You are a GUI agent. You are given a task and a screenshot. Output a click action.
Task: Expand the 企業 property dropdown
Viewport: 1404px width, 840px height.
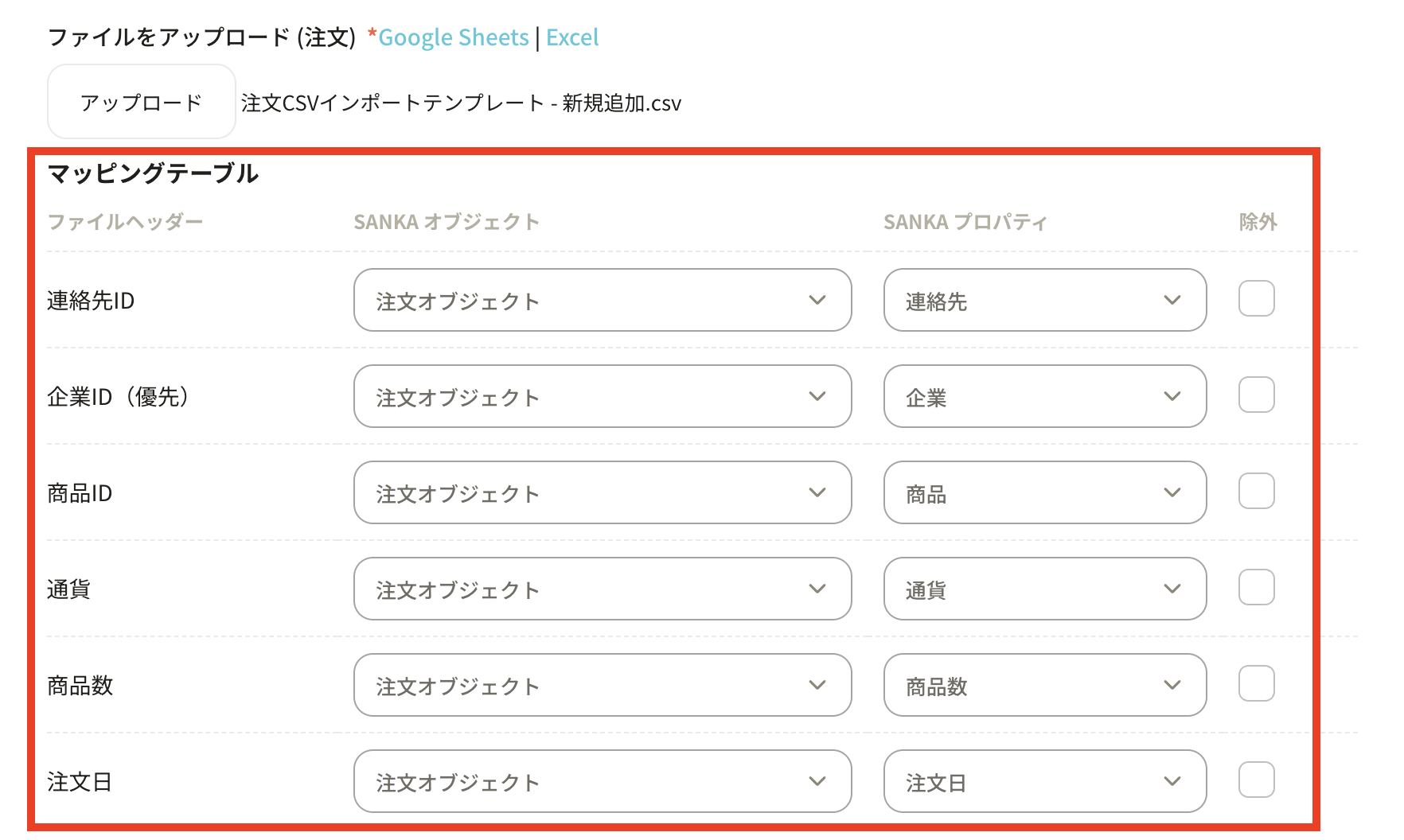(x=1044, y=396)
